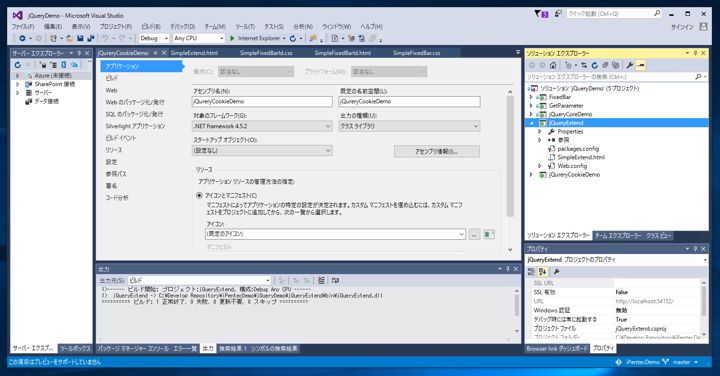Click the Undo arrow icon
The height and width of the screenshot is (376, 720).
click(x=105, y=39)
